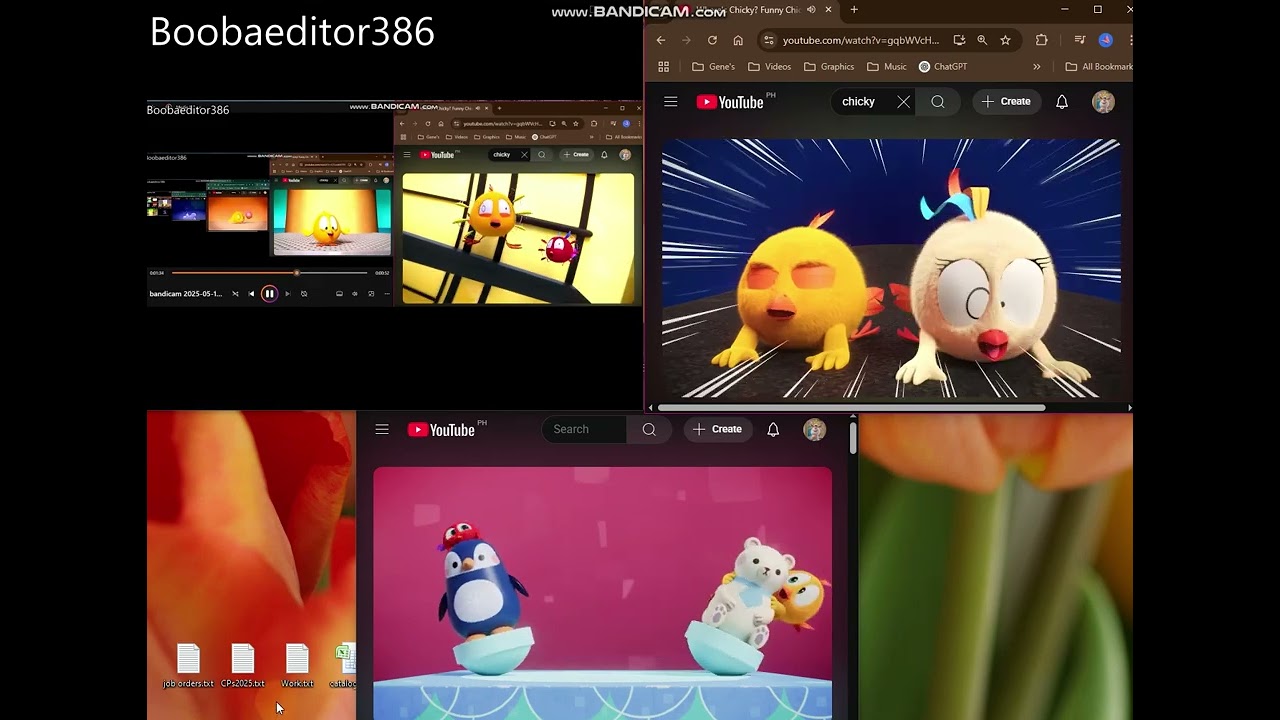
Task: Open the Chrome profile avatar
Action: tap(1105, 40)
